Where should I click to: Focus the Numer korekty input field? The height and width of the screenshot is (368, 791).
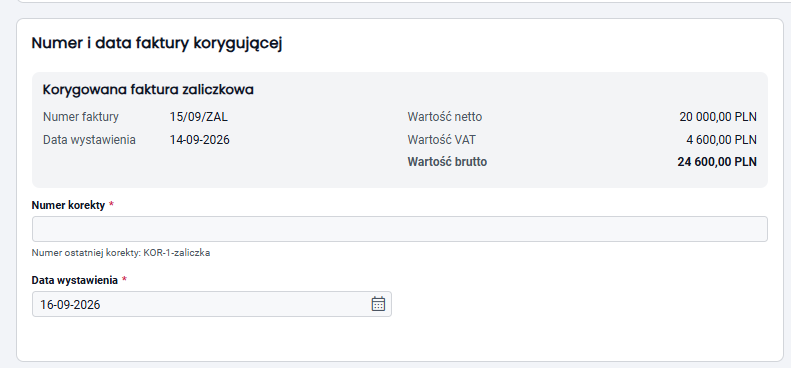[400, 229]
